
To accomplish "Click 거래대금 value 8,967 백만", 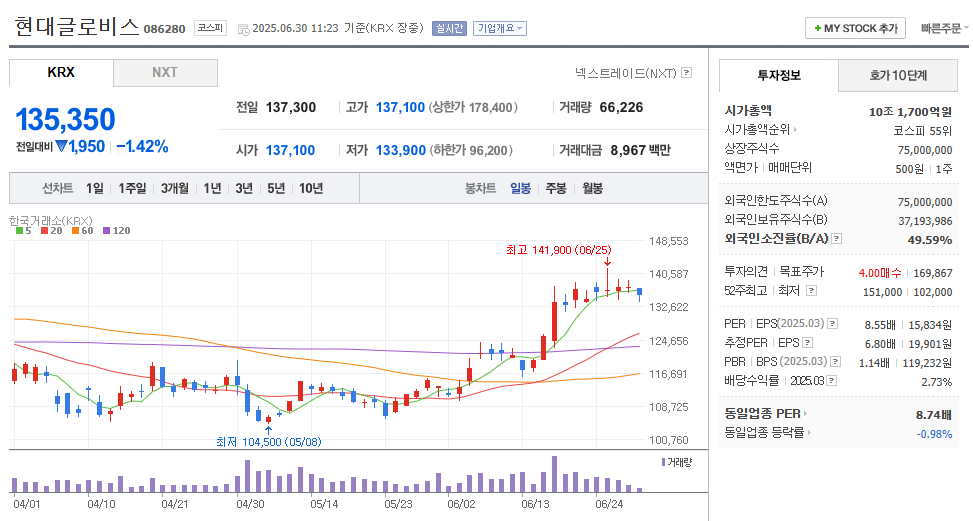I will coord(640,150).
